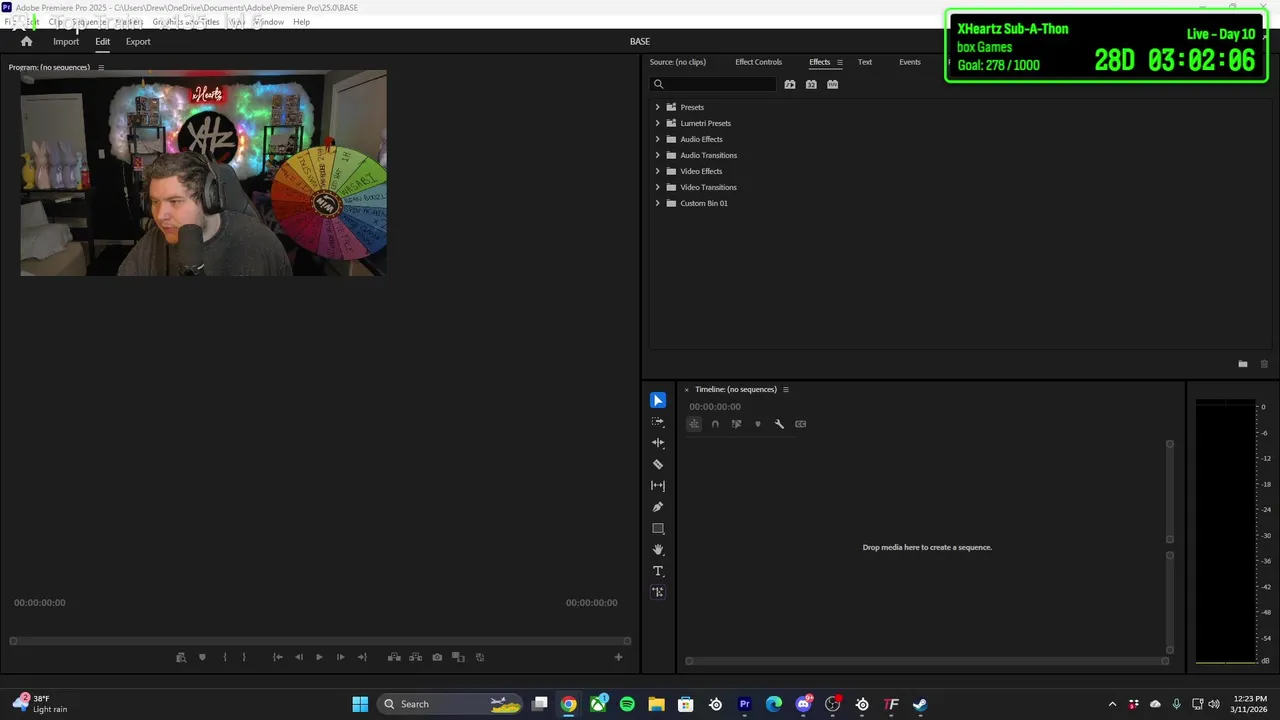Click the New Custom Bin folder icon

(x=1243, y=364)
